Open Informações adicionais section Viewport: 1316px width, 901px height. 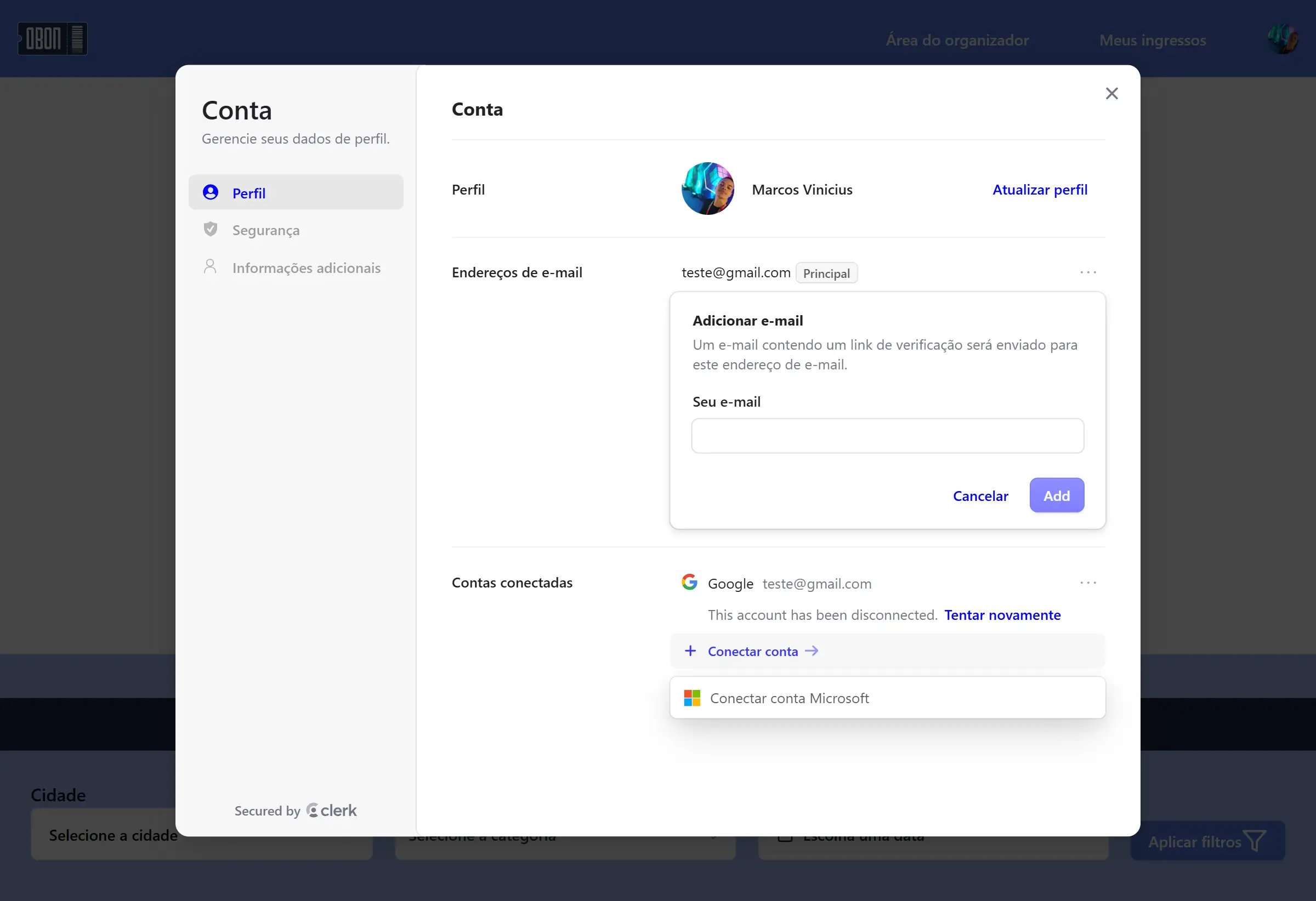coord(296,267)
